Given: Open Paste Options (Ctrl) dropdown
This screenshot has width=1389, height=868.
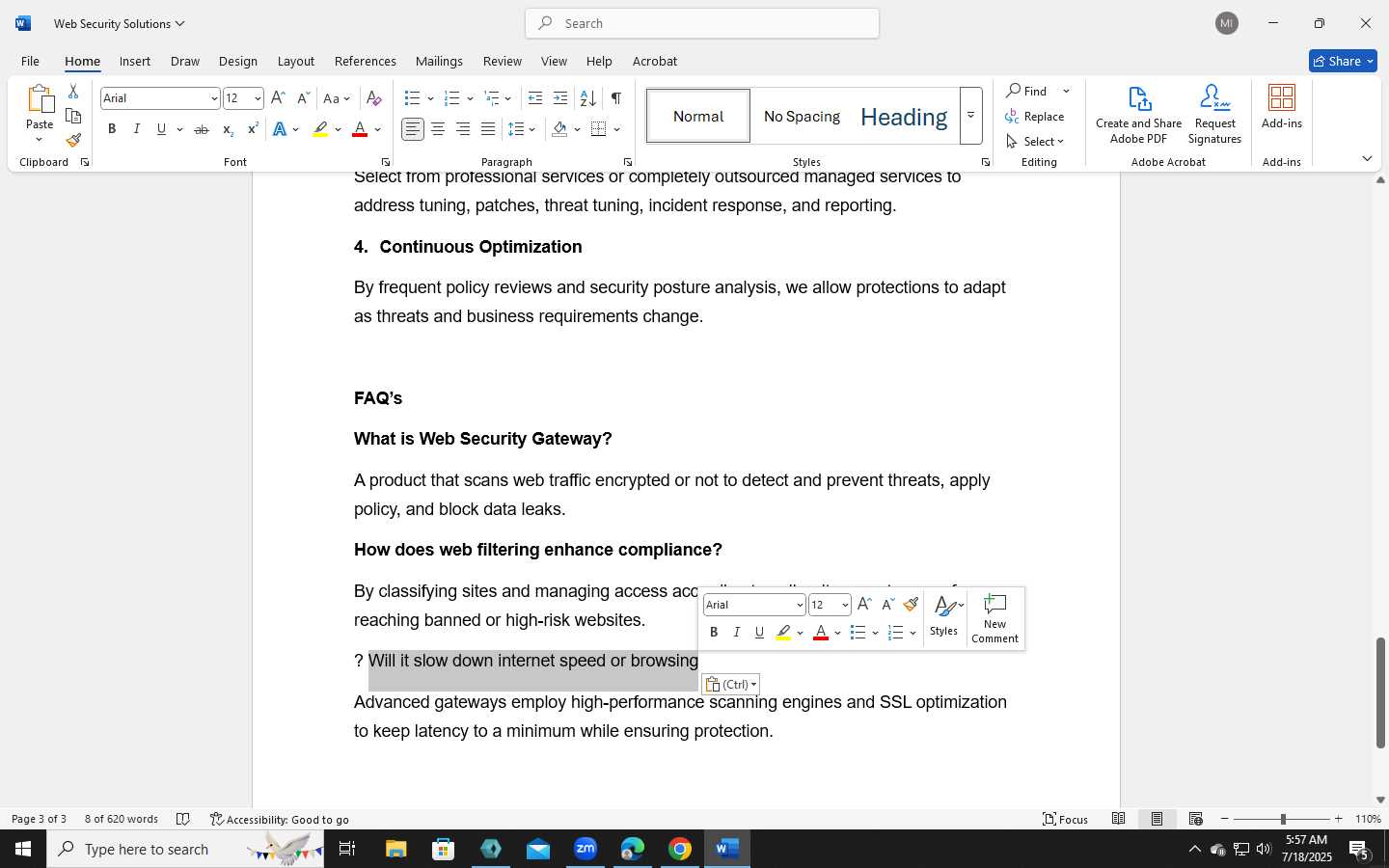Looking at the screenshot, I should tap(730, 685).
